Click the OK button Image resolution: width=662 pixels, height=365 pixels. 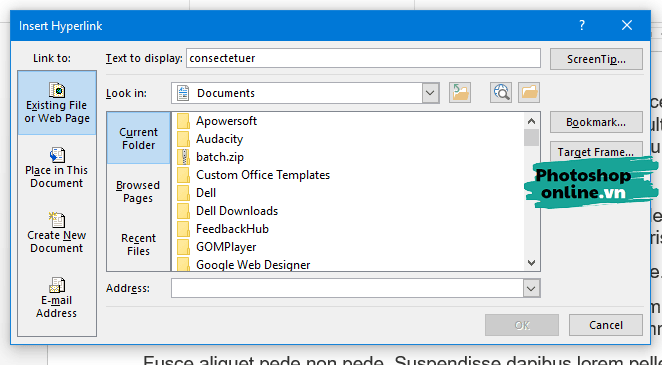click(522, 325)
